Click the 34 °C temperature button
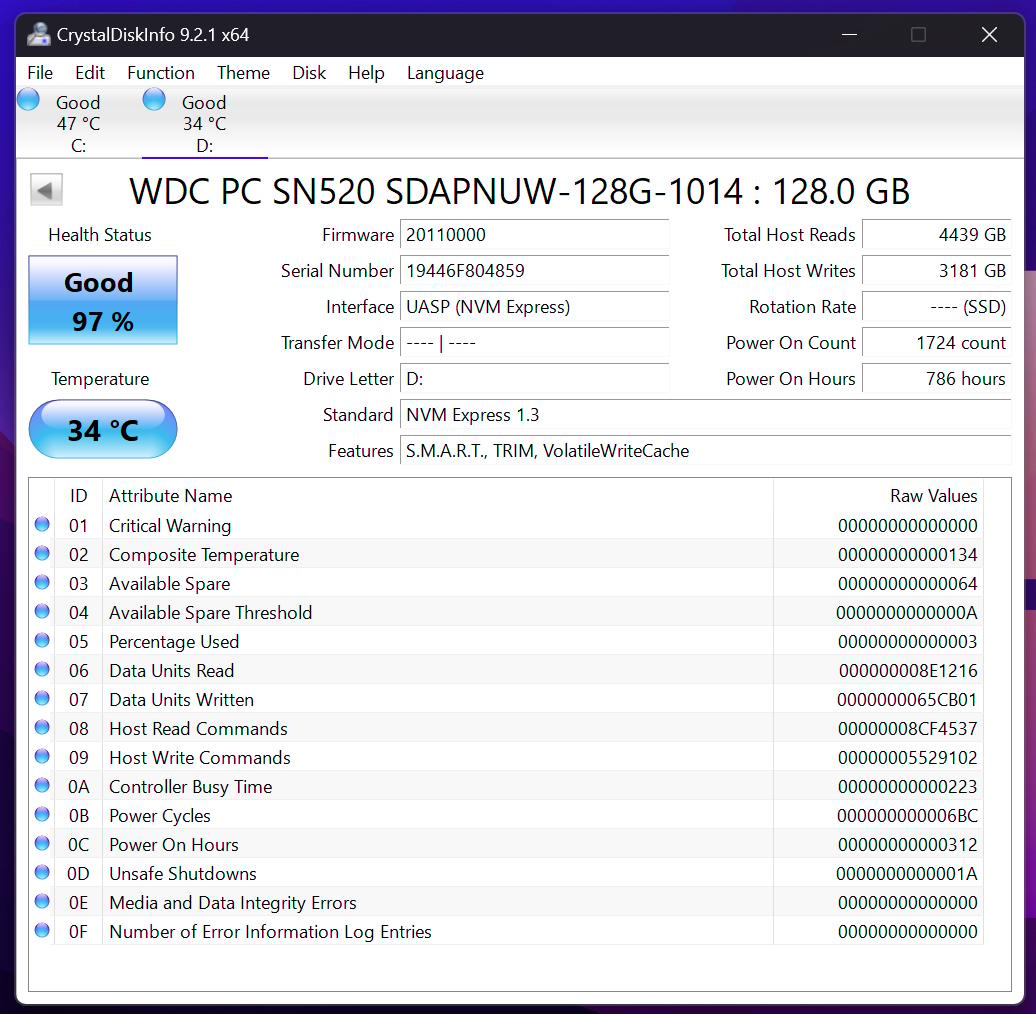The image size is (1036, 1014). pyautogui.click(x=103, y=429)
